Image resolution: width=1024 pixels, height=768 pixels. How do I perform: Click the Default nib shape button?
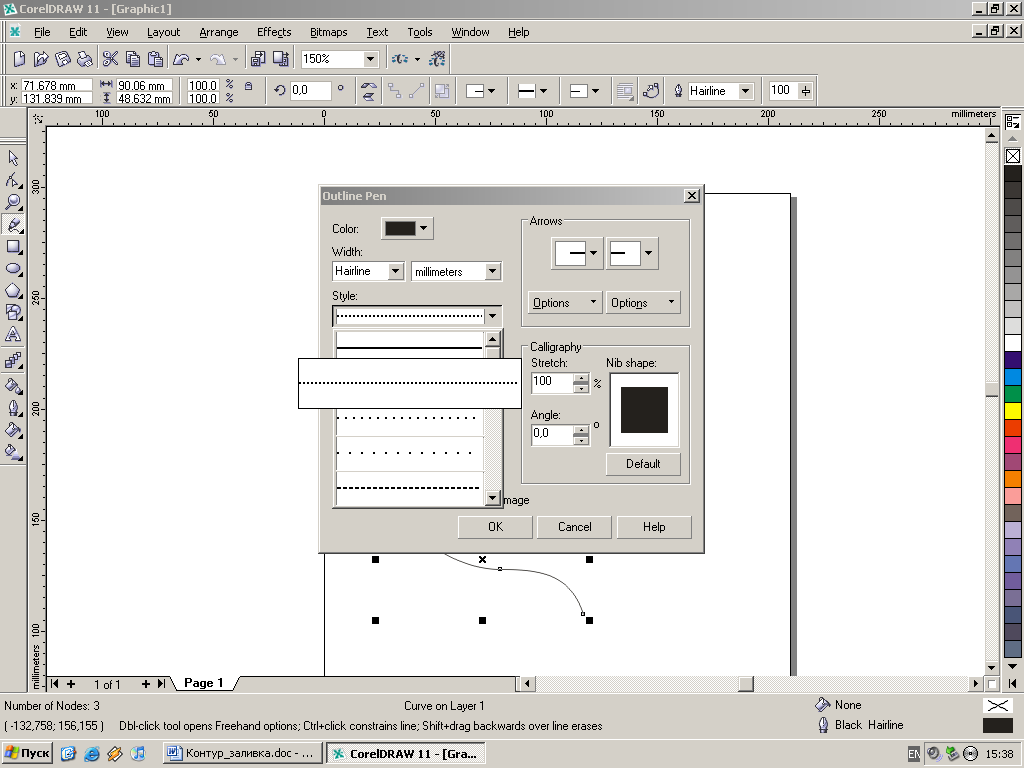(643, 464)
